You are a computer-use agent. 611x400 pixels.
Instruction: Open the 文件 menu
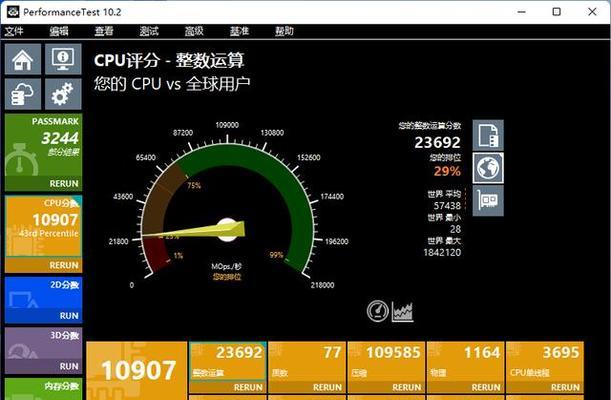[14, 31]
